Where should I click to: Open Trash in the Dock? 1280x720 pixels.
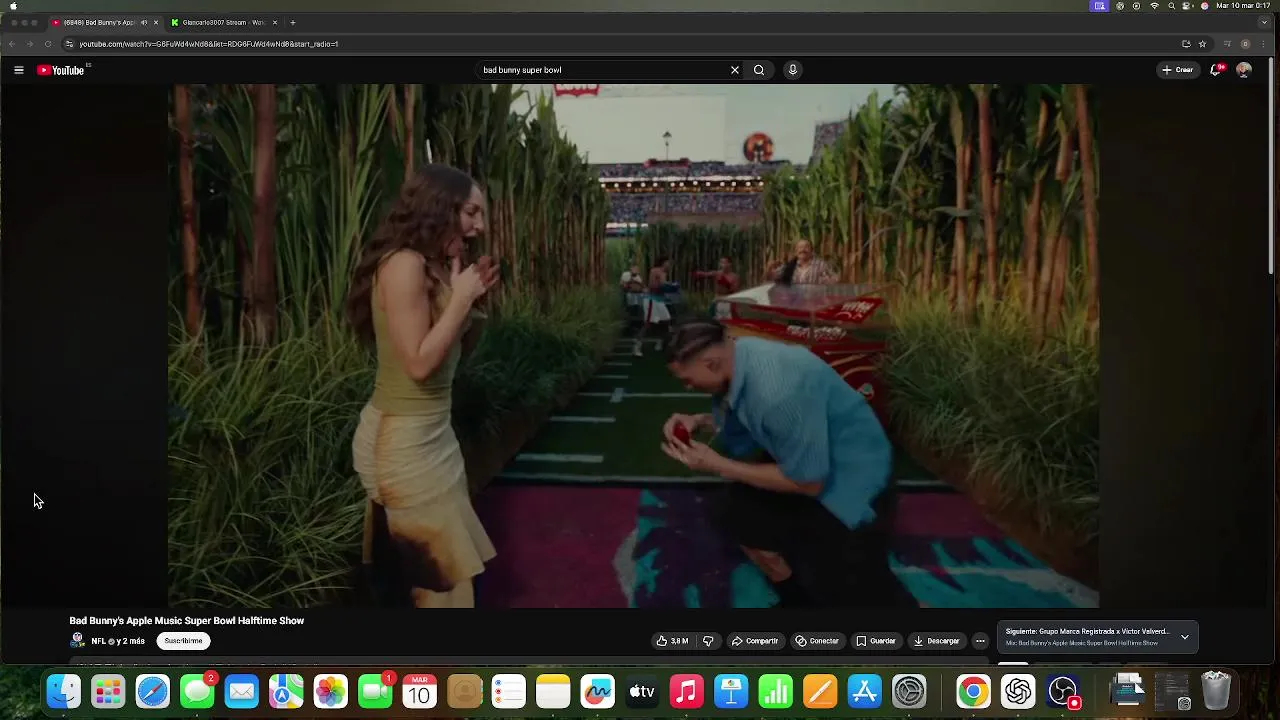click(1216, 692)
